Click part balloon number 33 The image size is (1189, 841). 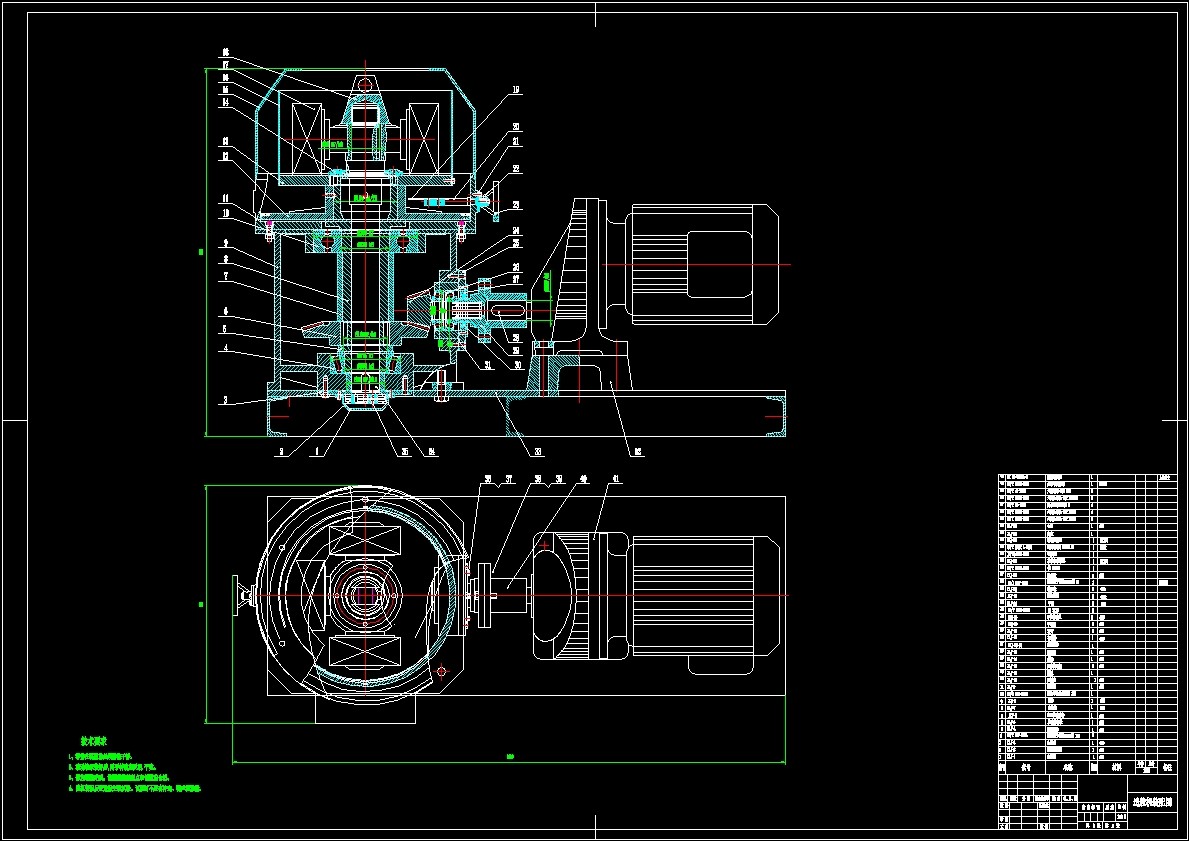(x=538, y=452)
